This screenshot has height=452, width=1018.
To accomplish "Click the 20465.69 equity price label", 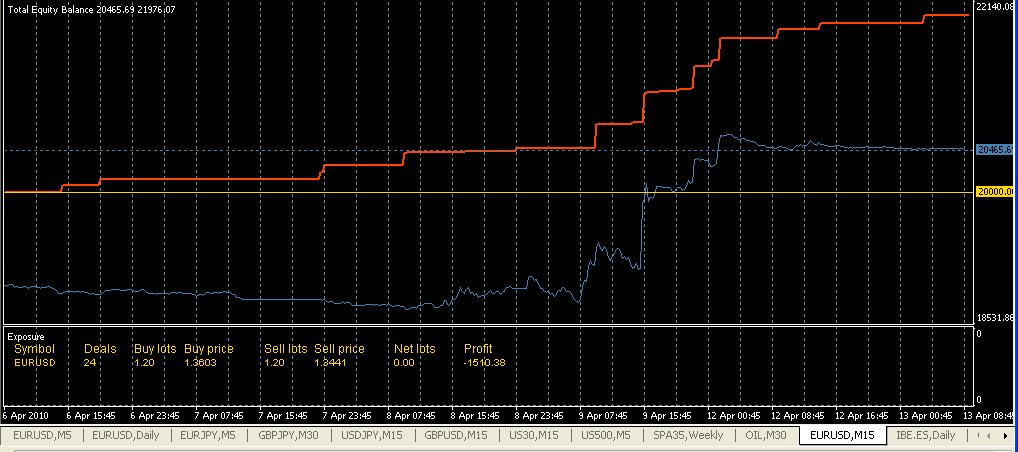I will [x=995, y=150].
